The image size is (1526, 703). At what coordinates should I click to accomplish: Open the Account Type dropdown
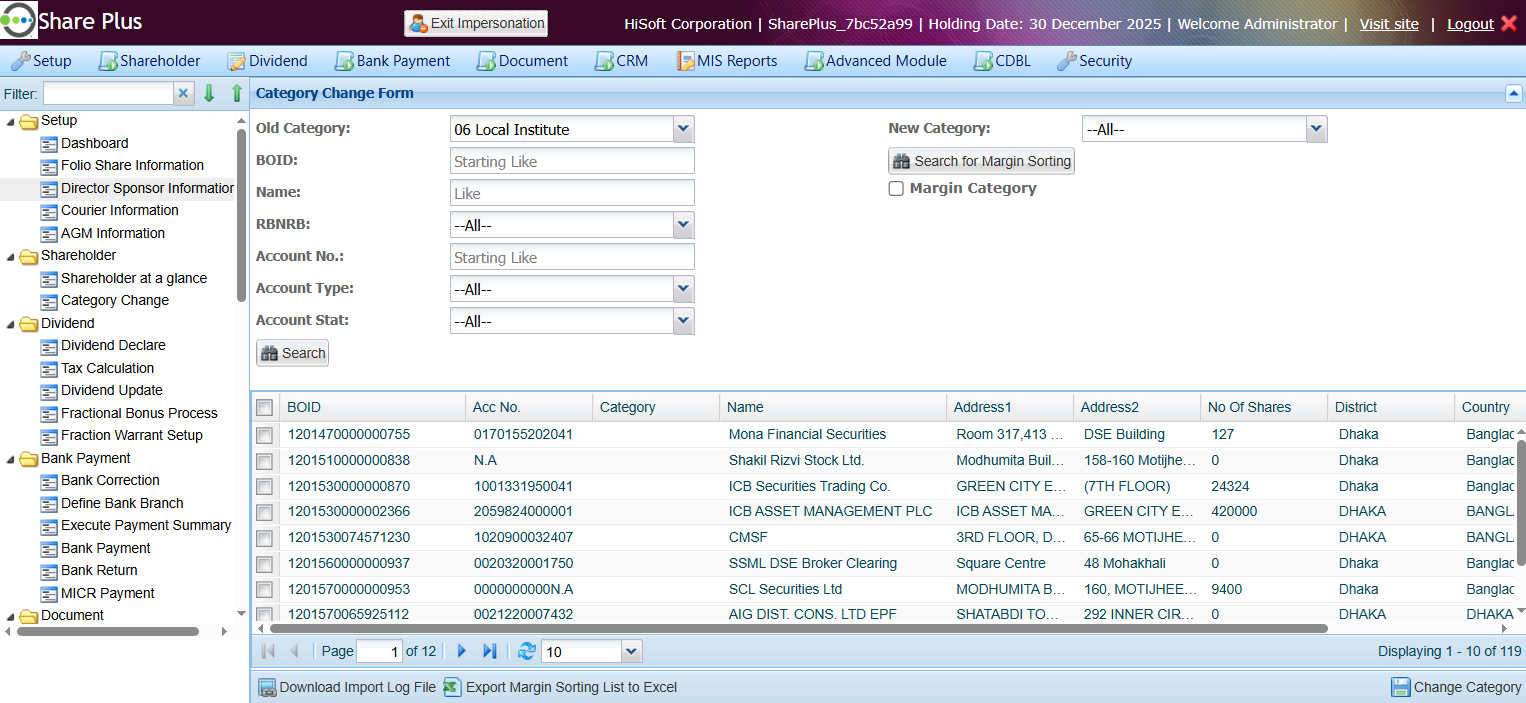pos(684,289)
